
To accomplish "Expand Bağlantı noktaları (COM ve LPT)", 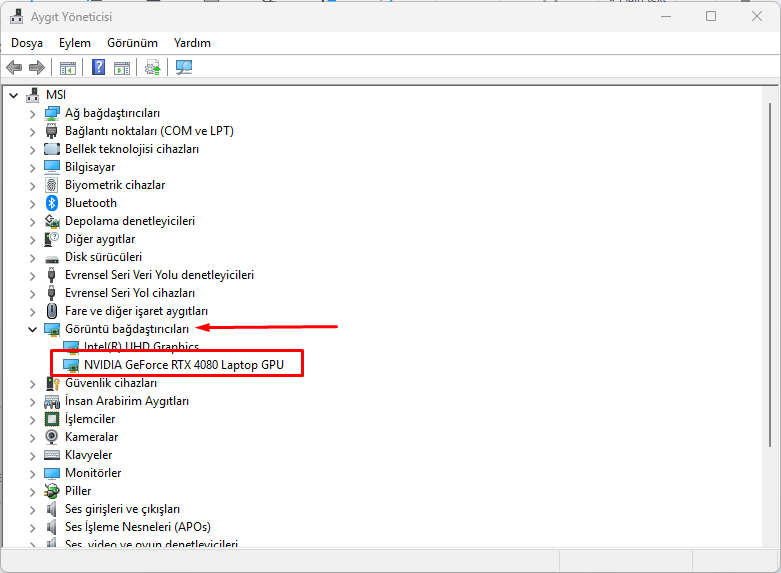I will (32, 132).
